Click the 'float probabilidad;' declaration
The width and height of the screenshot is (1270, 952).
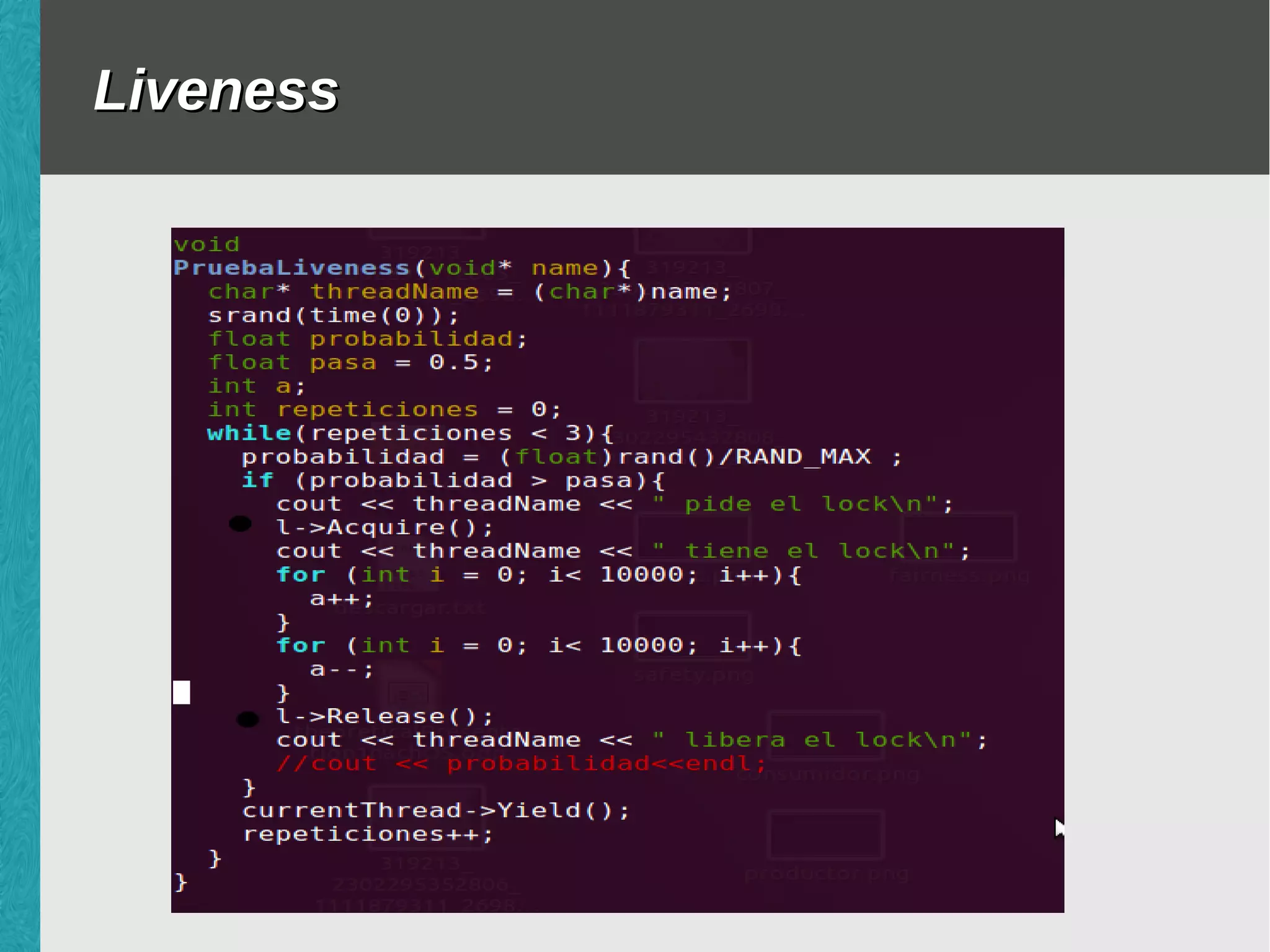(367, 339)
